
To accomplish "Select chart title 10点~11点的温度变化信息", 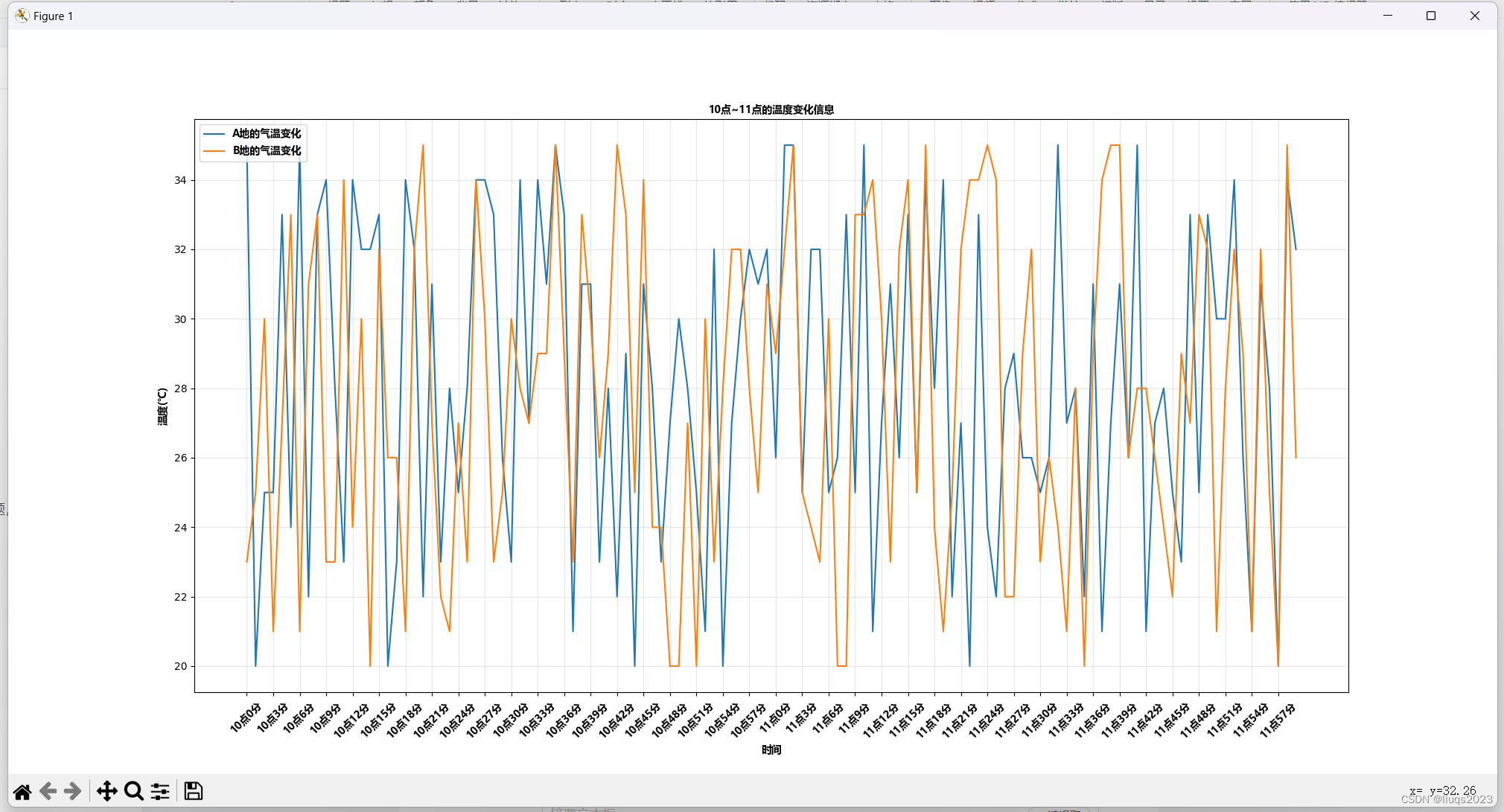I will point(771,109).
